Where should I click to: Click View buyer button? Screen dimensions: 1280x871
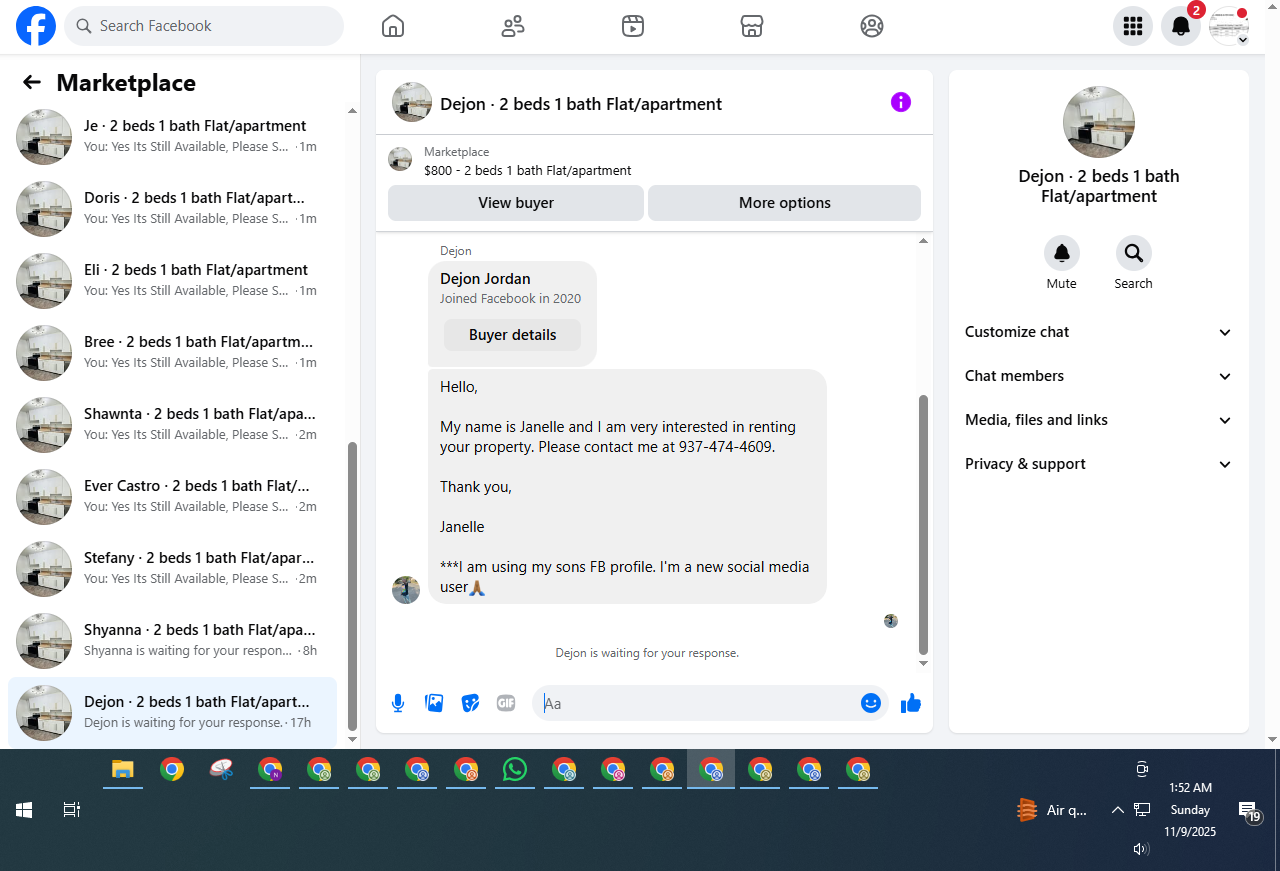516,203
